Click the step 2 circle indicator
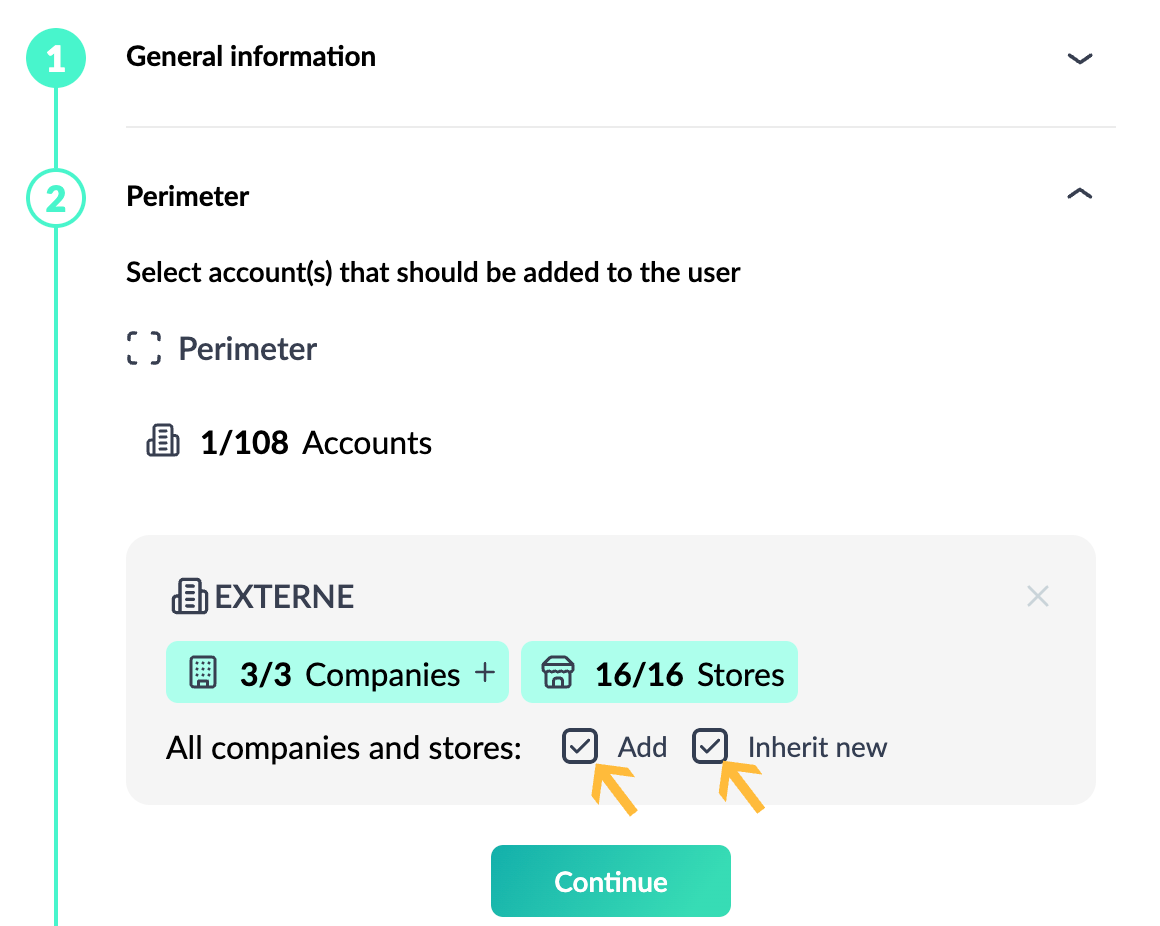The width and height of the screenshot is (1160, 926). point(56,198)
